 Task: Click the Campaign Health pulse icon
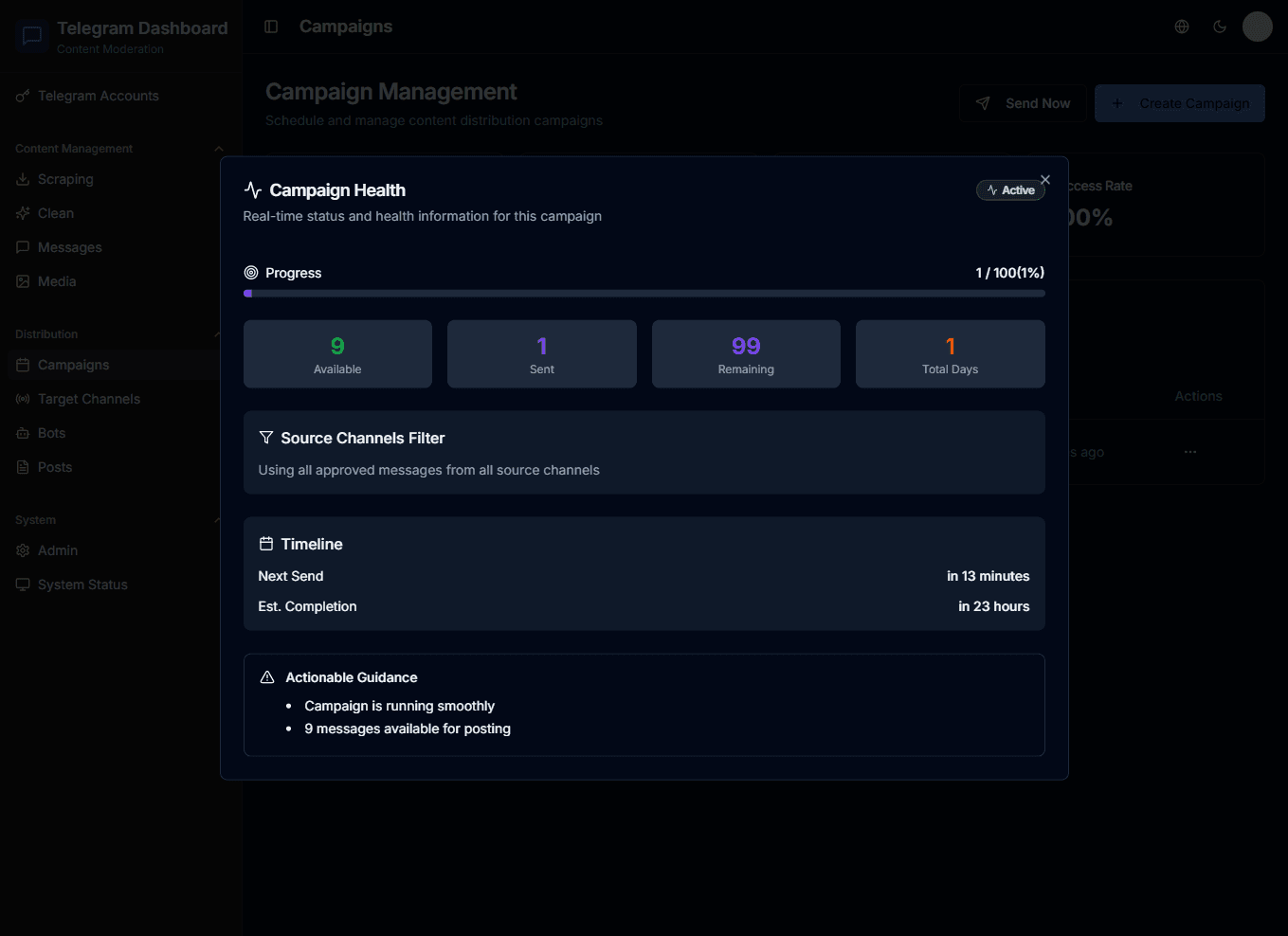click(252, 190)
